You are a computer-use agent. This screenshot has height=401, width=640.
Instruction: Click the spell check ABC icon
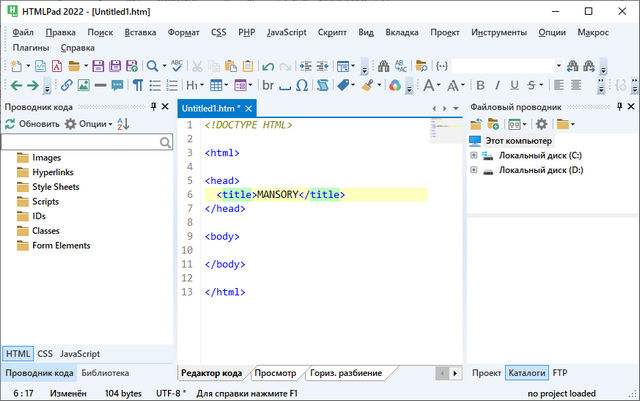click(177, 65)
